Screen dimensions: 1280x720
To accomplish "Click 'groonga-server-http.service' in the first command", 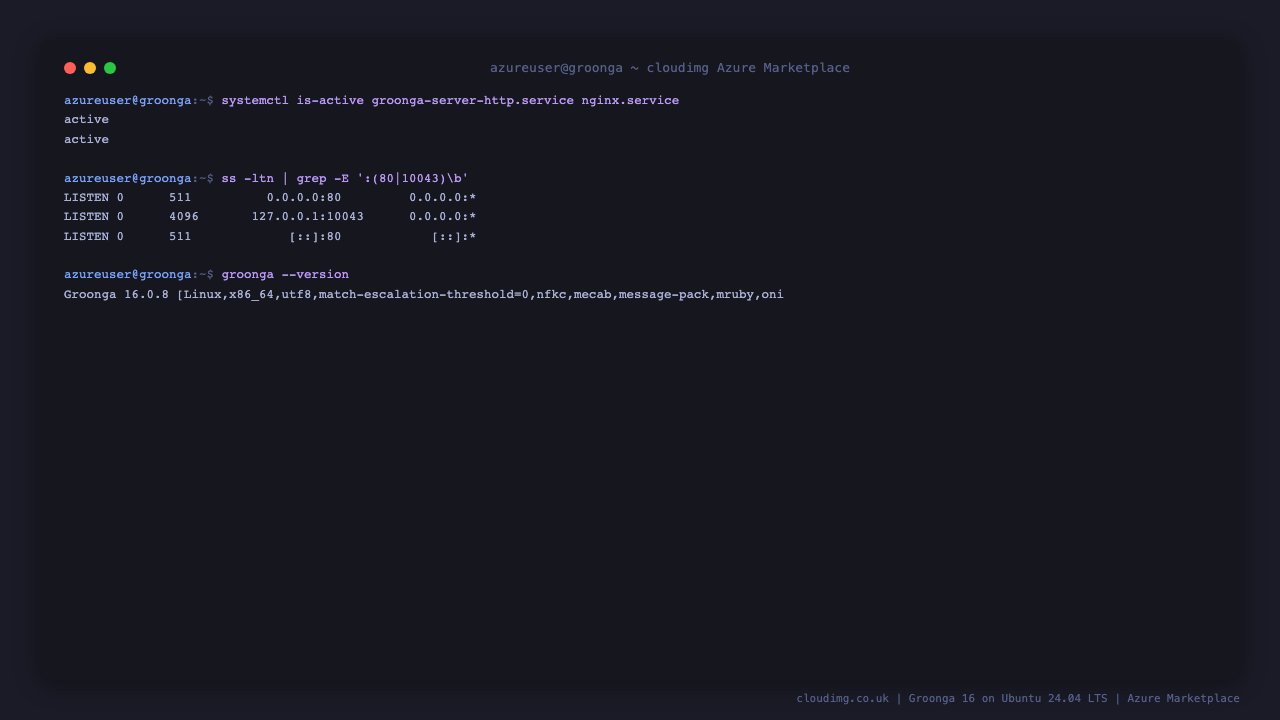I will pos(473,100).
